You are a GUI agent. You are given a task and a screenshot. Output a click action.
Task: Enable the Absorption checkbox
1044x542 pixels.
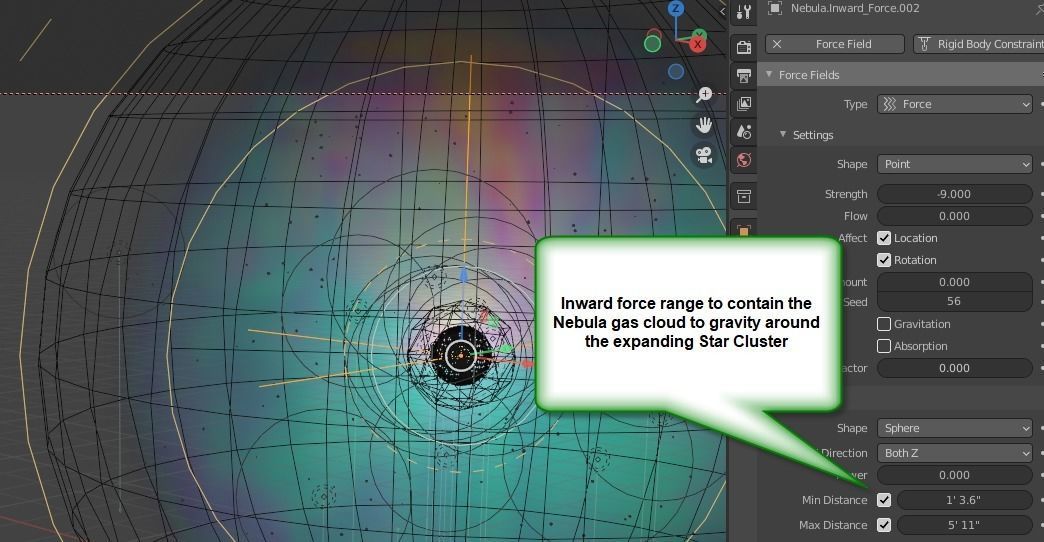884,346
